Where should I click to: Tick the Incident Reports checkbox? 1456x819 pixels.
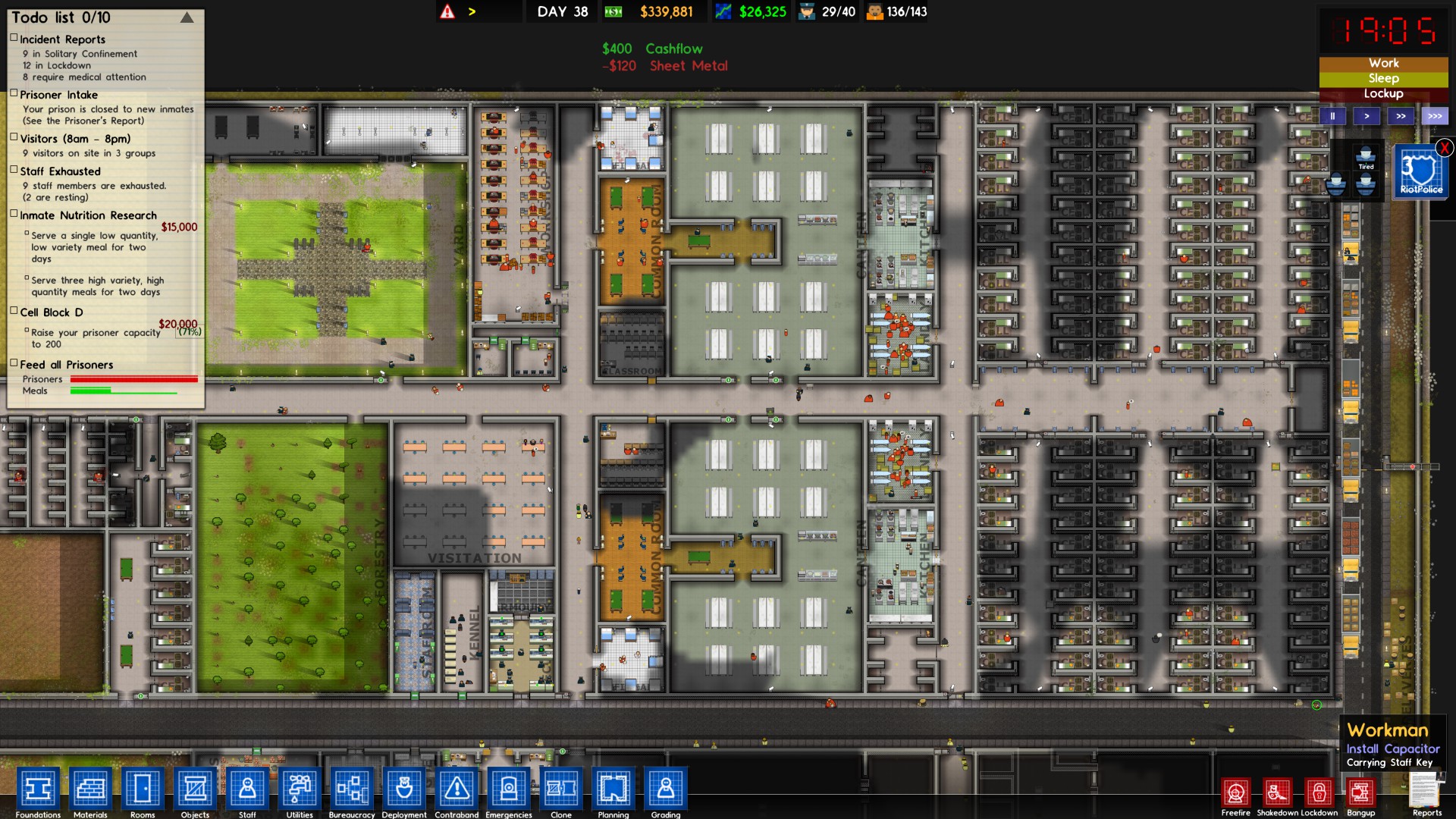[x=14, y=37]
